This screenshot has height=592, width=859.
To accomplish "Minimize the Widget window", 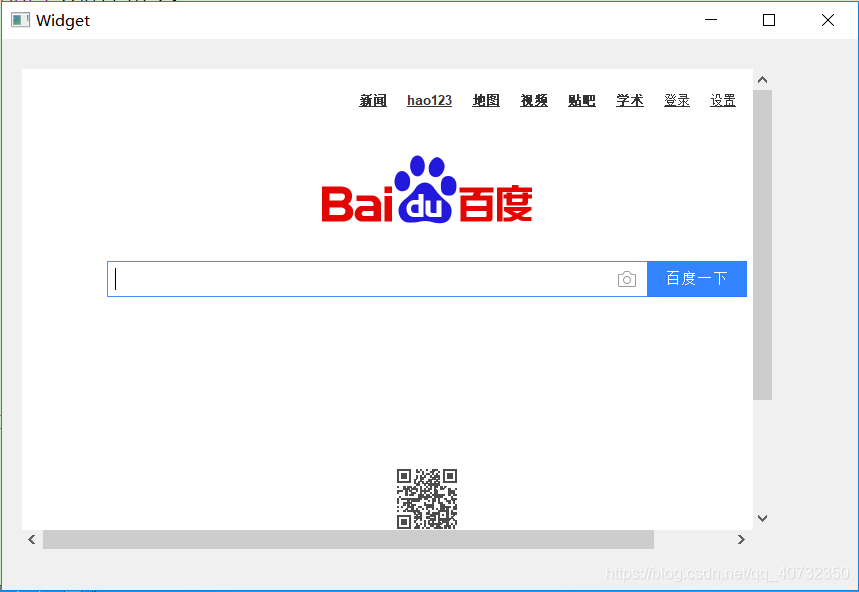I will point(711,20).
